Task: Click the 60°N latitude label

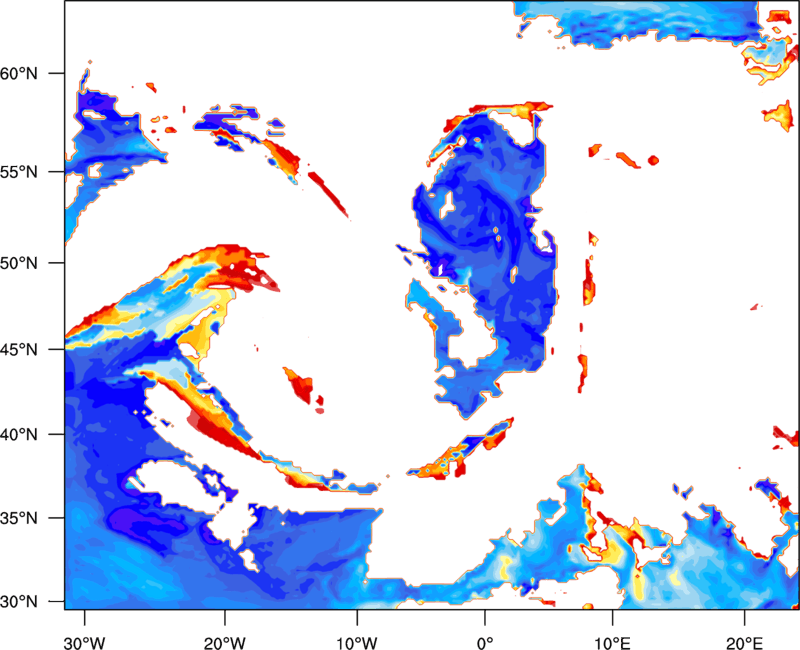Action: pyautogui.click(x=19, y=74)
